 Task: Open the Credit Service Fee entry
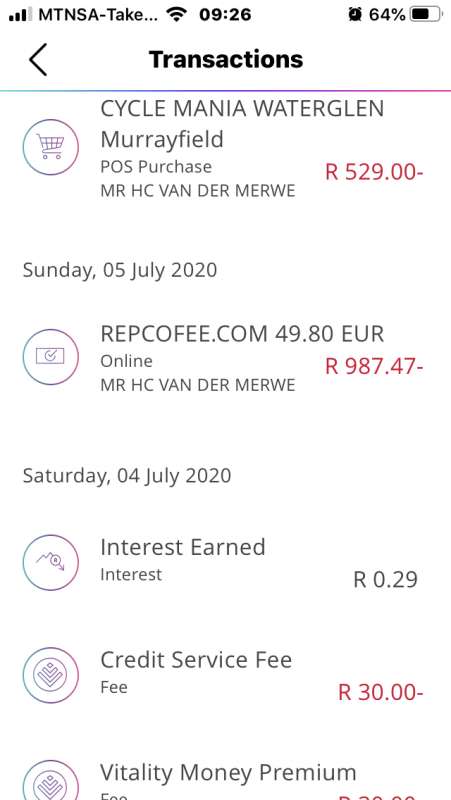point(226,676)
